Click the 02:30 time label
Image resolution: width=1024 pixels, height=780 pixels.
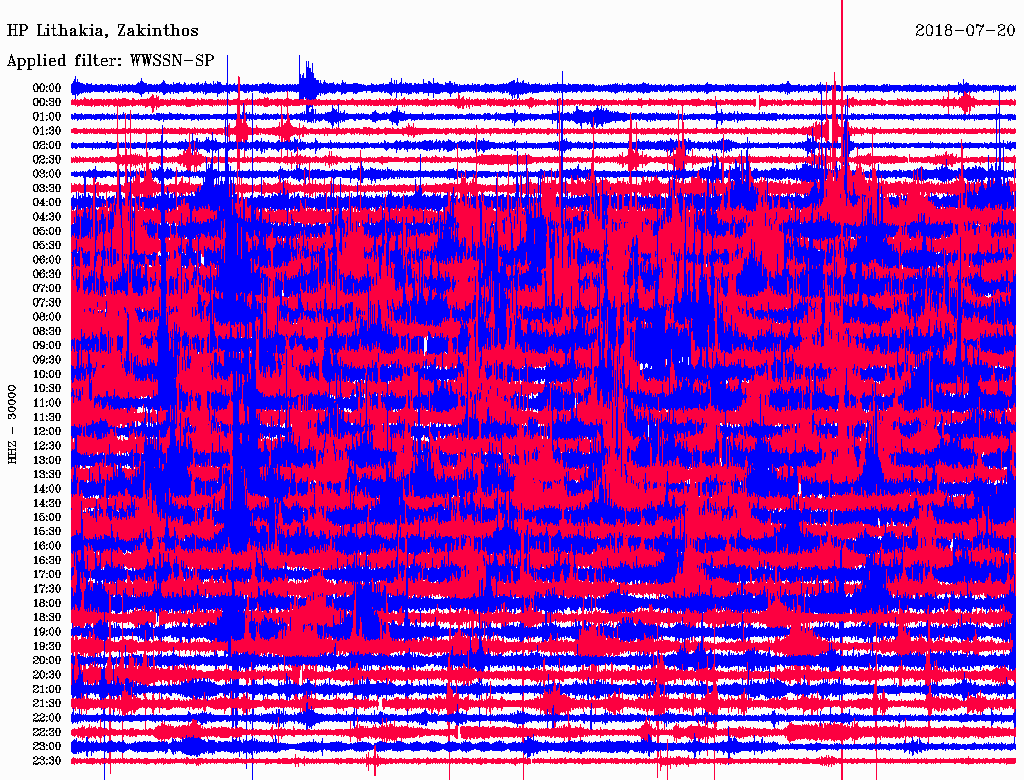point(47,159)
